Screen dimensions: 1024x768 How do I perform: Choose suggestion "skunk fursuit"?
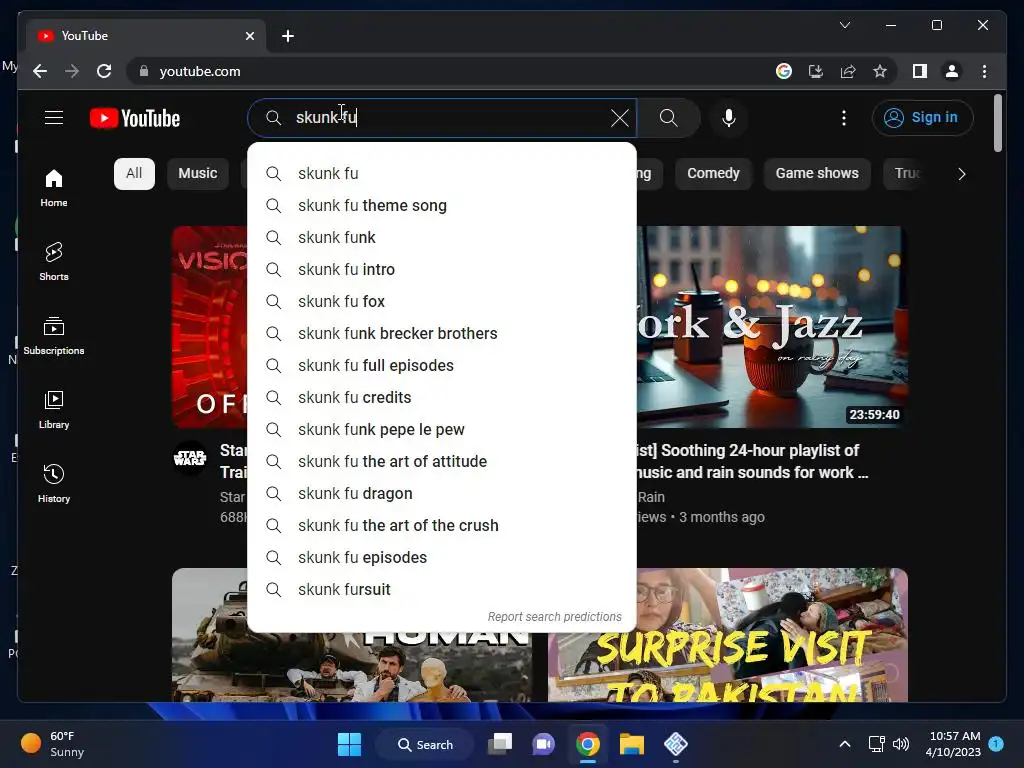click(x=442, y=590)
